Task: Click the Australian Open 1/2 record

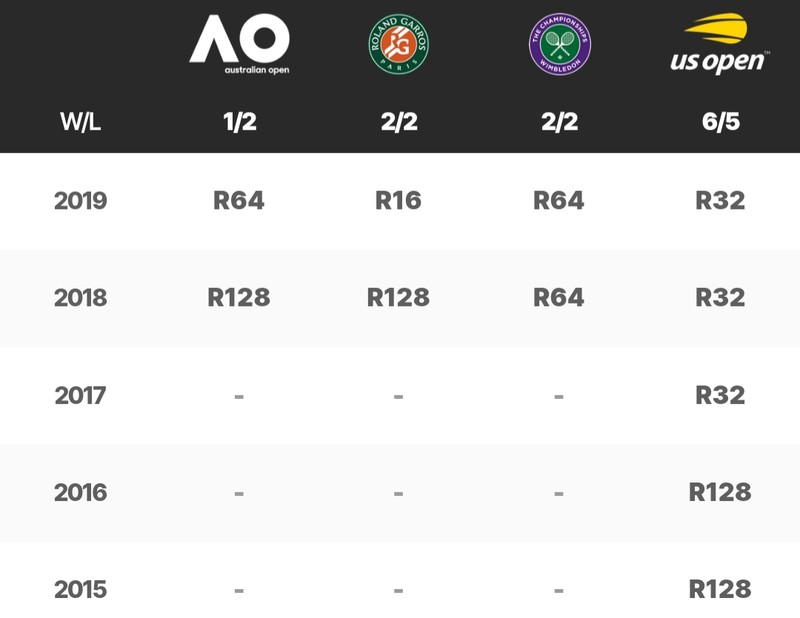Action: [x=239, y=121]
